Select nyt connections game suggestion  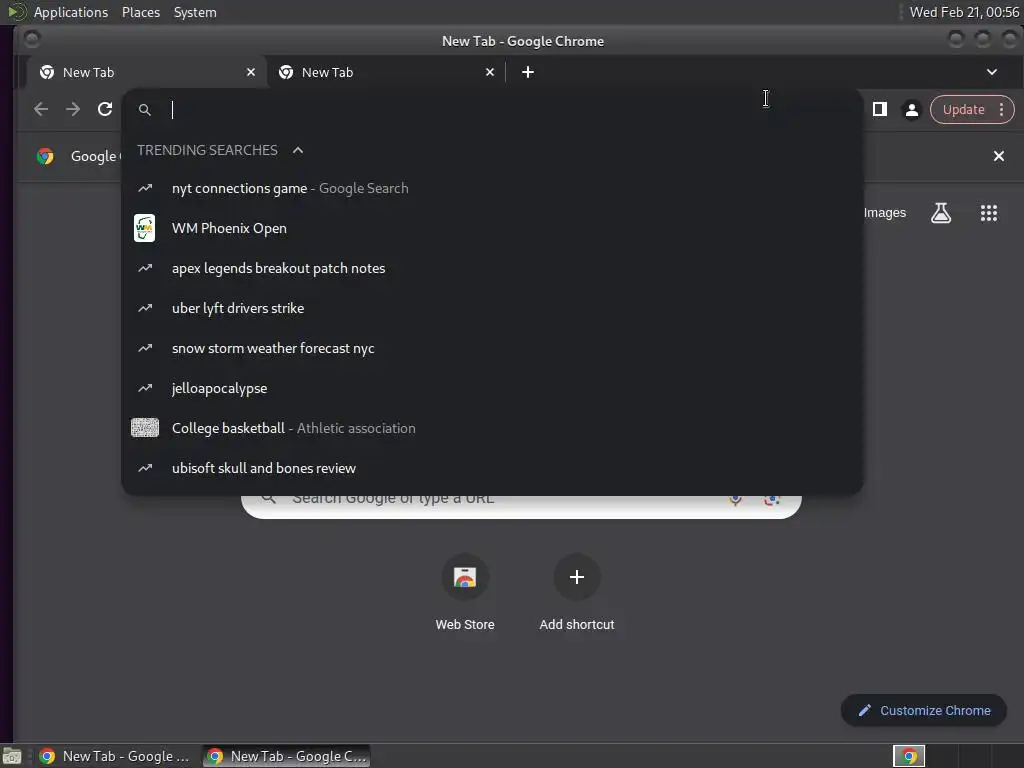492,188
